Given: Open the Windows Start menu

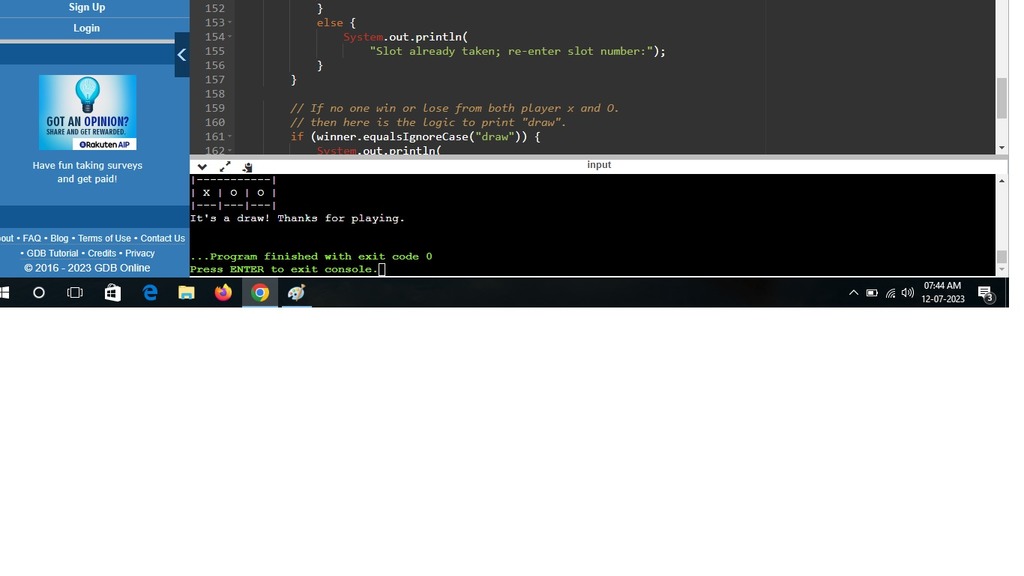Looking at the screenshot, I should pos(5,293).
